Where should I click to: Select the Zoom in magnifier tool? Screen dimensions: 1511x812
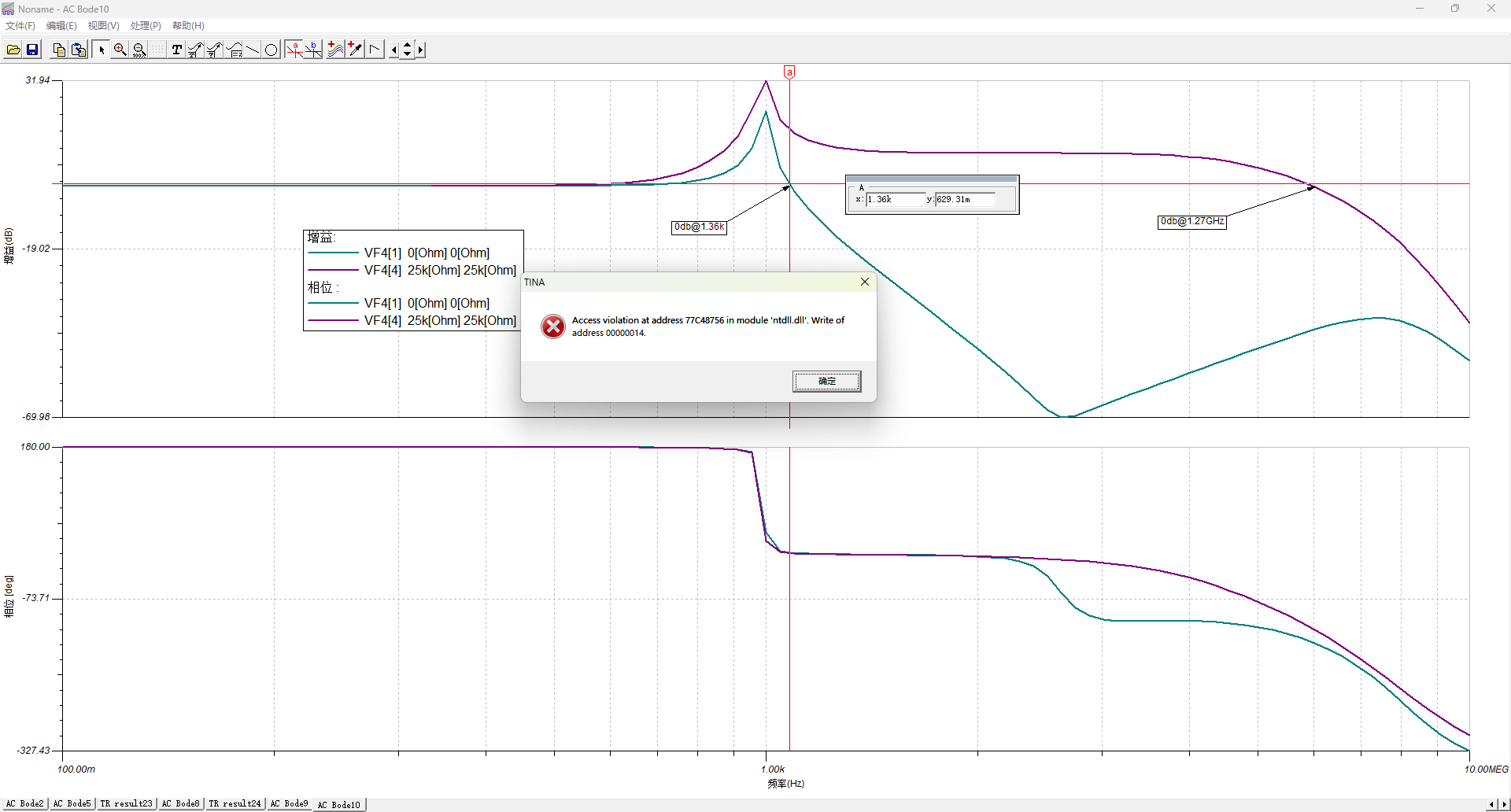pyautogui.click(x=120, y=50)
